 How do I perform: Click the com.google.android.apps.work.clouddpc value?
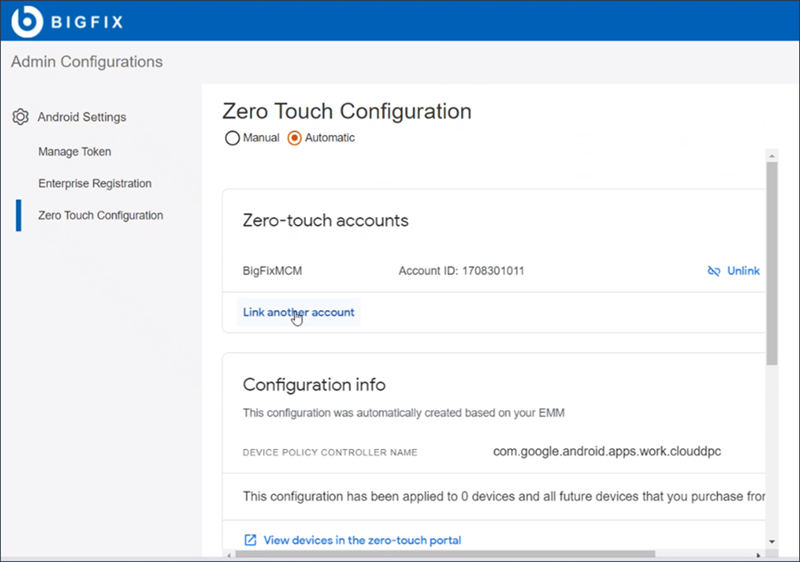point(607,451)
